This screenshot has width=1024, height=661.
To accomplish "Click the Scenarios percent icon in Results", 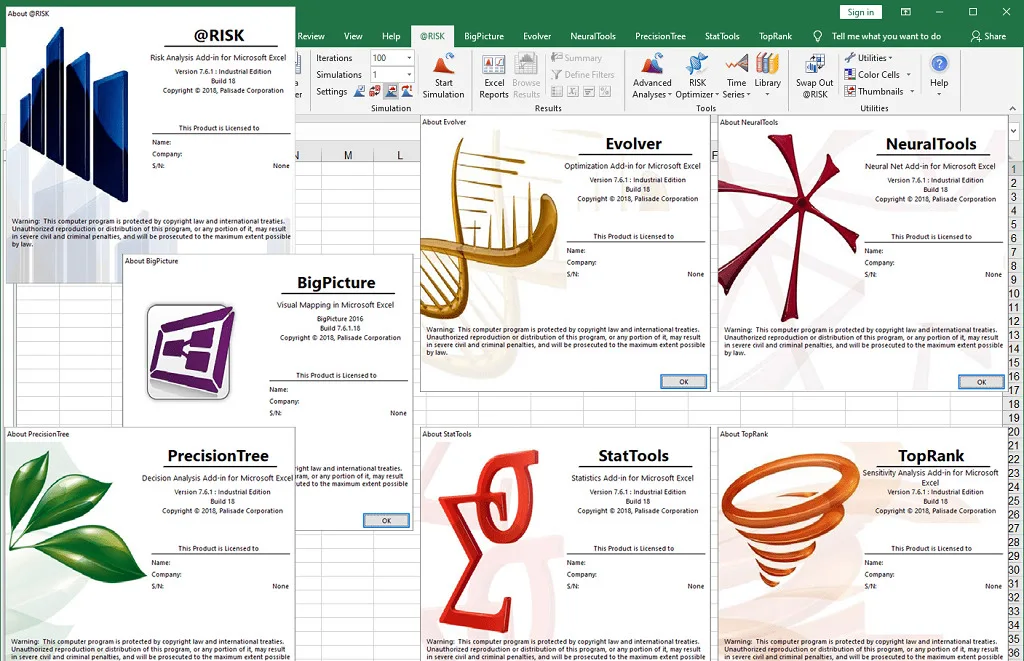I will tap(605, 91).
